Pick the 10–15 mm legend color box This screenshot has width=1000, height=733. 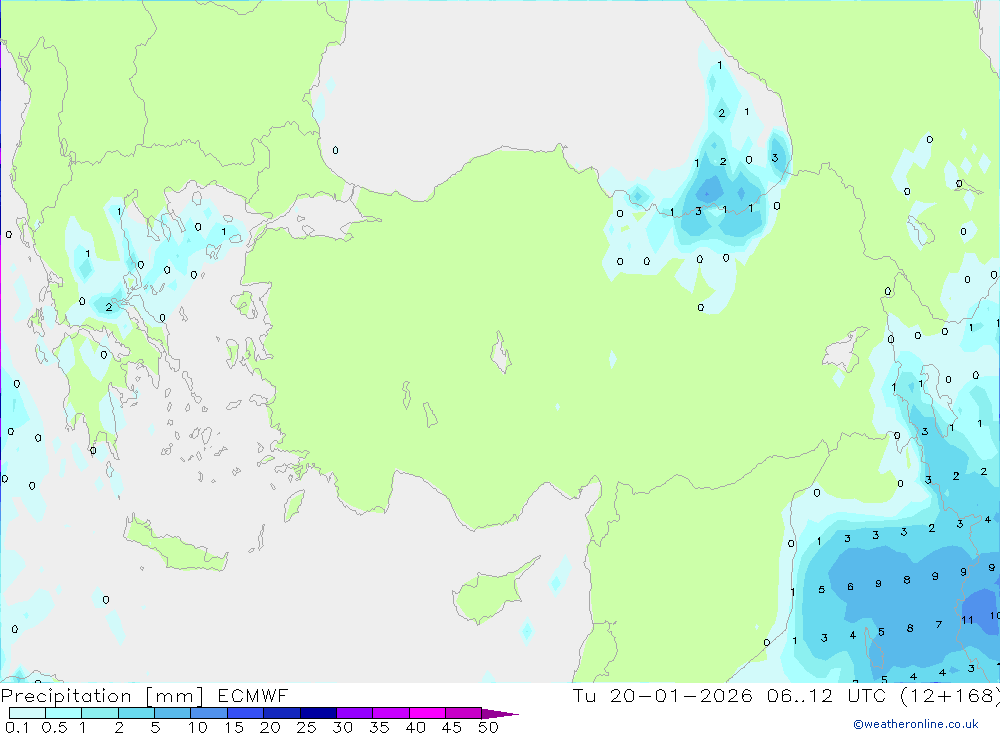[x=209, y=713]
